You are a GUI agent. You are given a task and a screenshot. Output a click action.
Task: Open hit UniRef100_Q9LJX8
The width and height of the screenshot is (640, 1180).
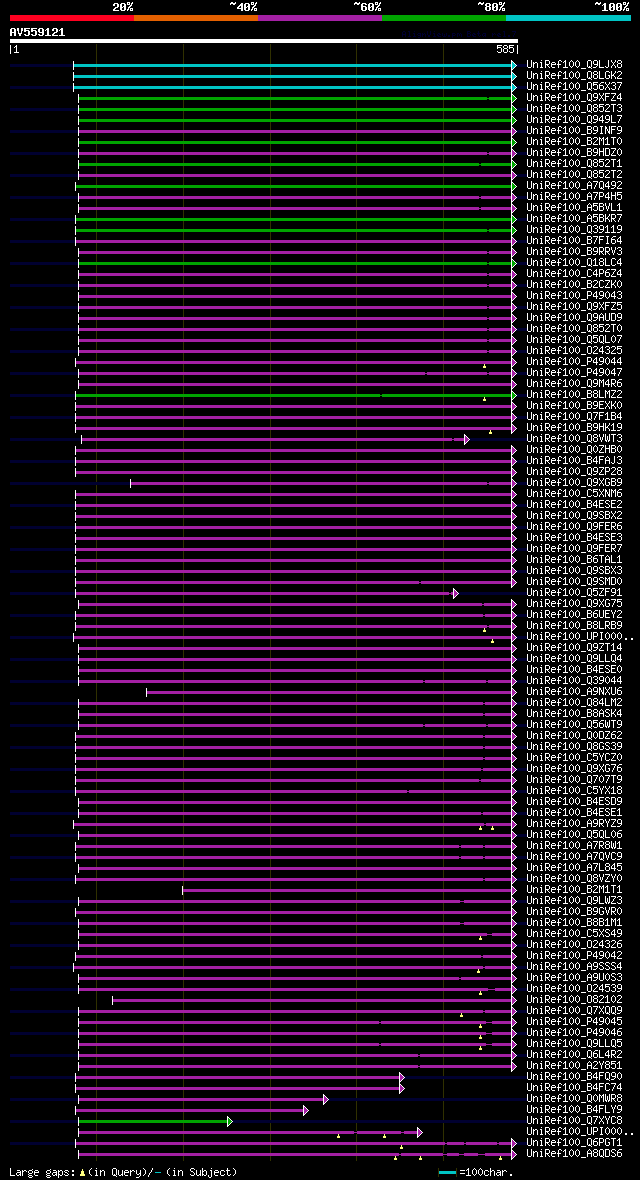574,65
